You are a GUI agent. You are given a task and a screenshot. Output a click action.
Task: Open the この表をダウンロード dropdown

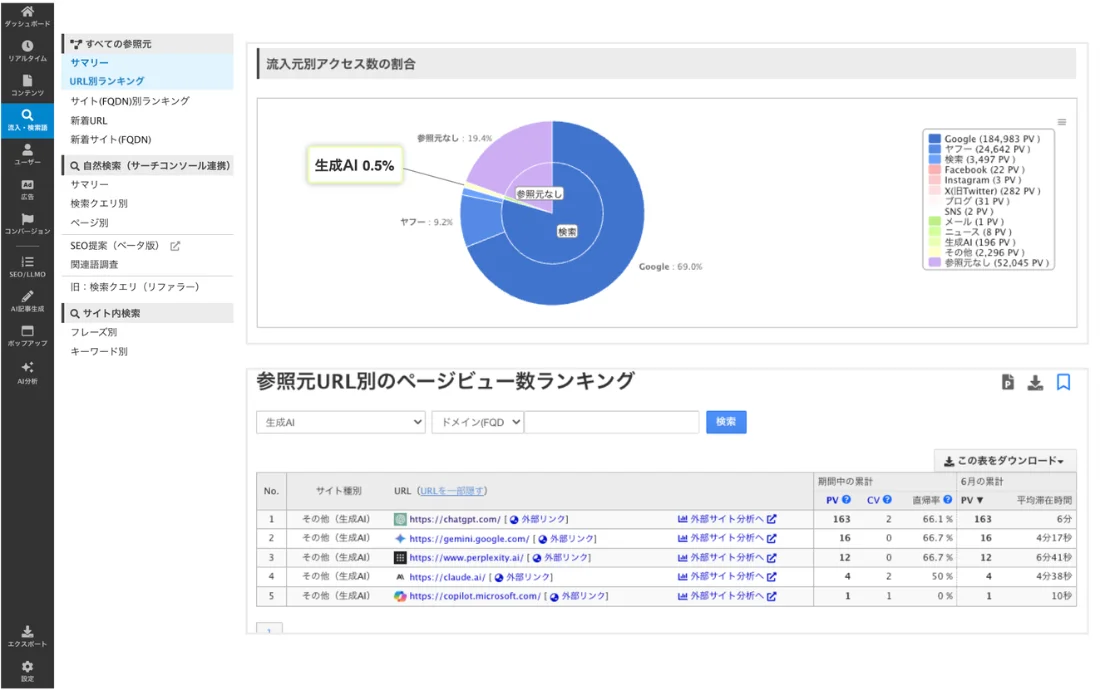pyautogui.click(x=1005, y=461)
